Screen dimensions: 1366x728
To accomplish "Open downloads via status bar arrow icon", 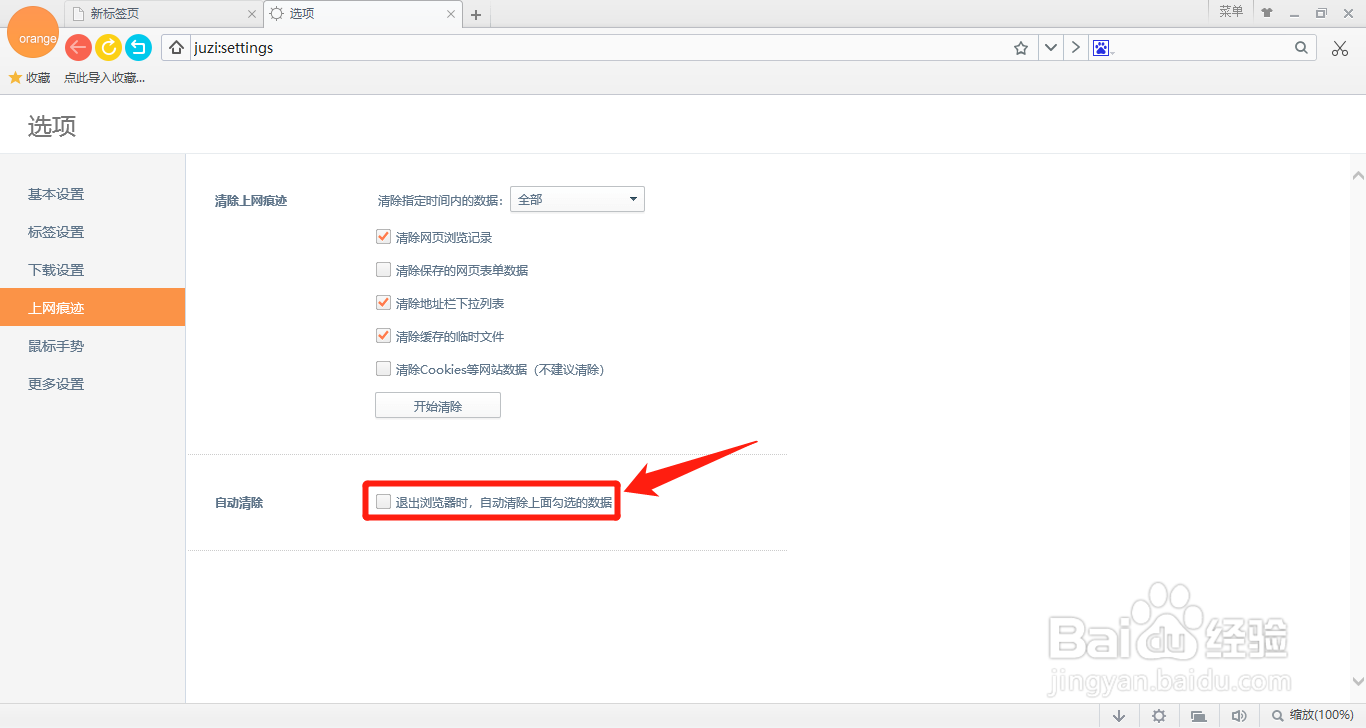I will coord(1119,716).
